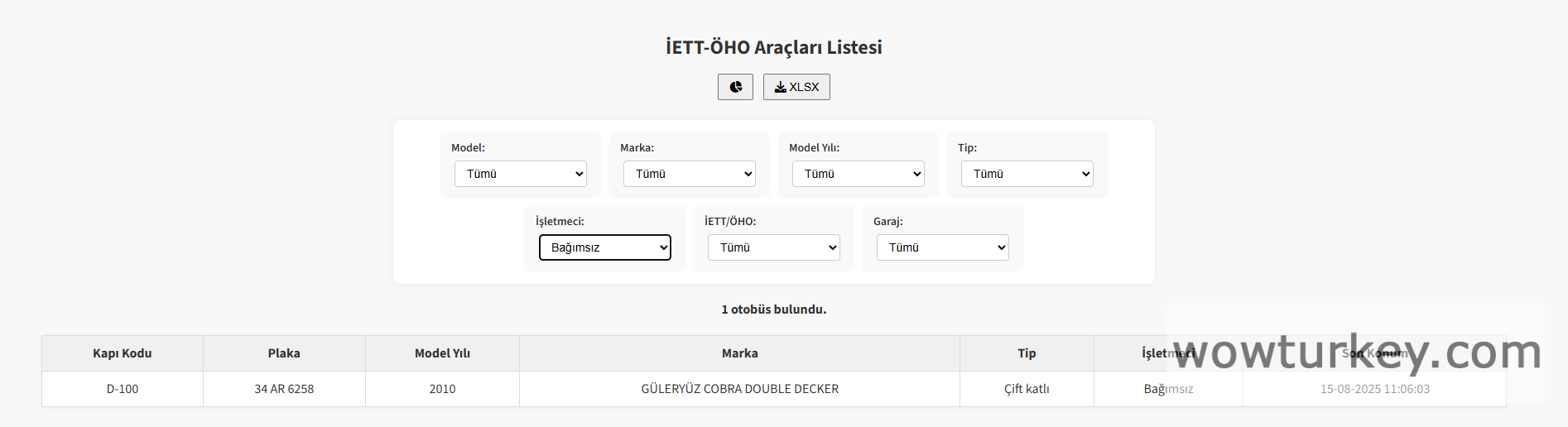
Task: Open the İşletmeci dropdown showing Bağımsız
Action: (605, 247)
